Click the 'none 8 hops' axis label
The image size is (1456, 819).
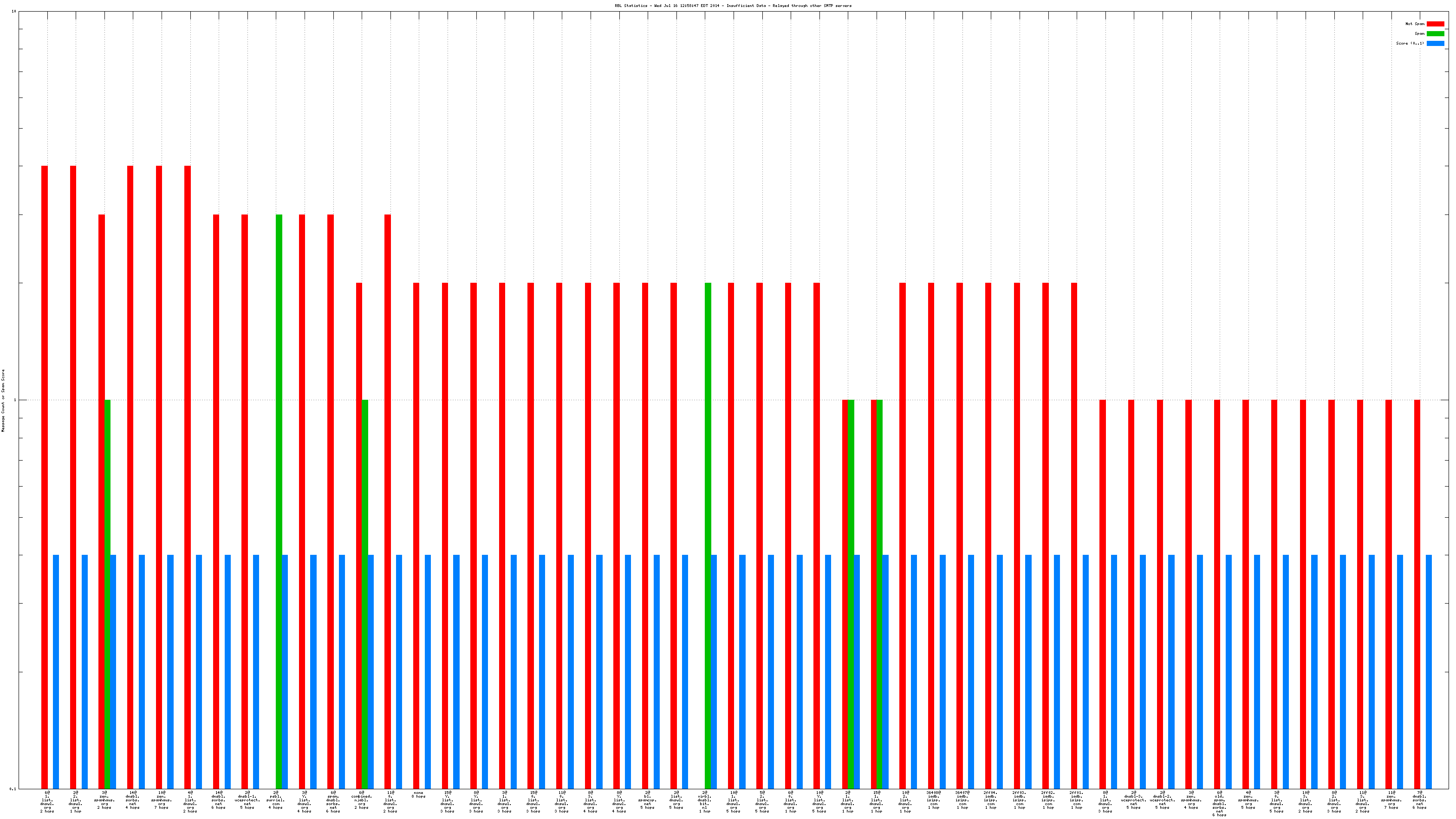(x=418, y=795)
